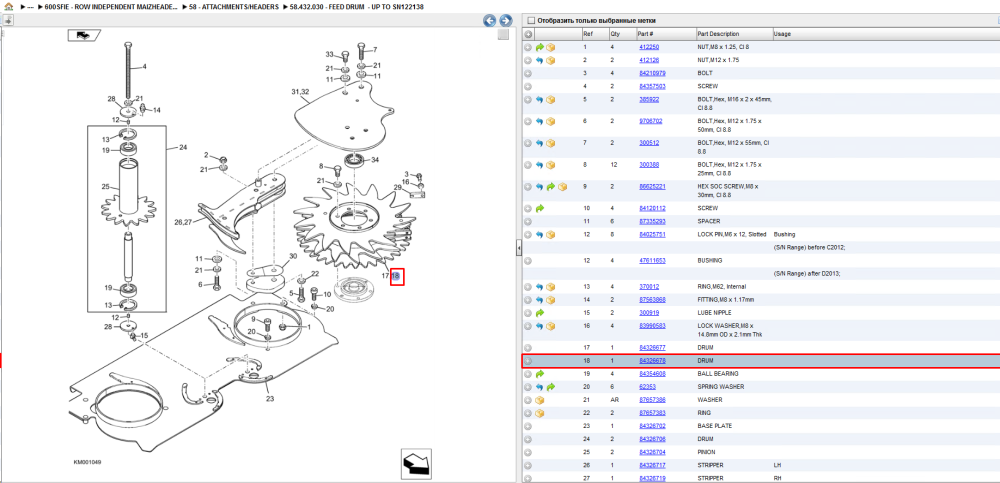Click the front direction arrow at diagram bottom
1000x483 pixels.
coord(416,464)
